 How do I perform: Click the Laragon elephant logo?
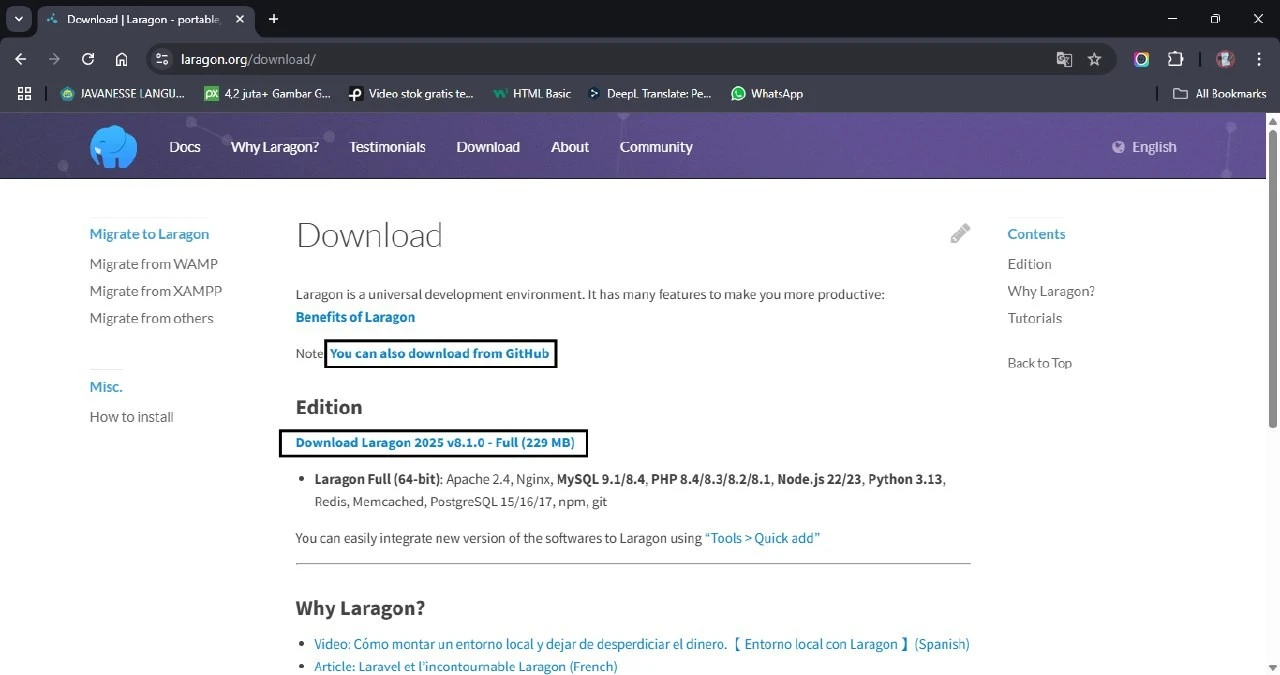[113, 147]
